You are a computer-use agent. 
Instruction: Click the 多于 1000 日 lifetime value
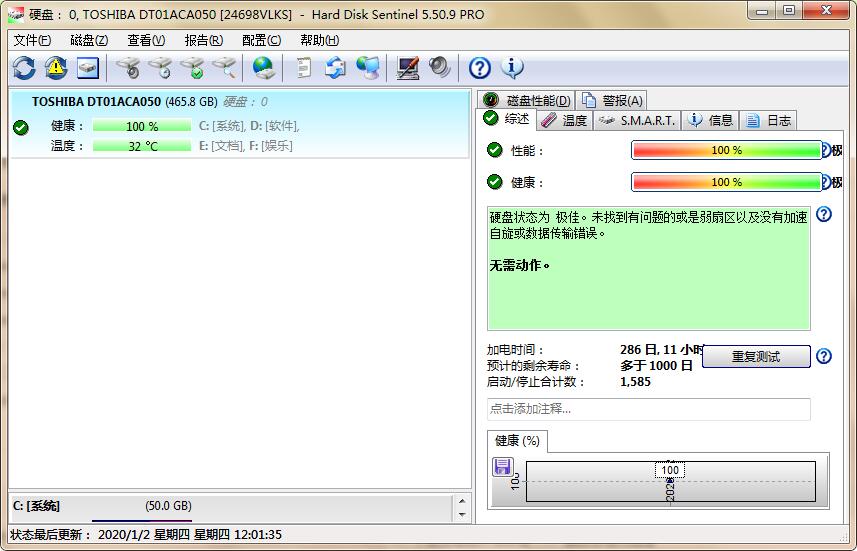pos(656,365)
